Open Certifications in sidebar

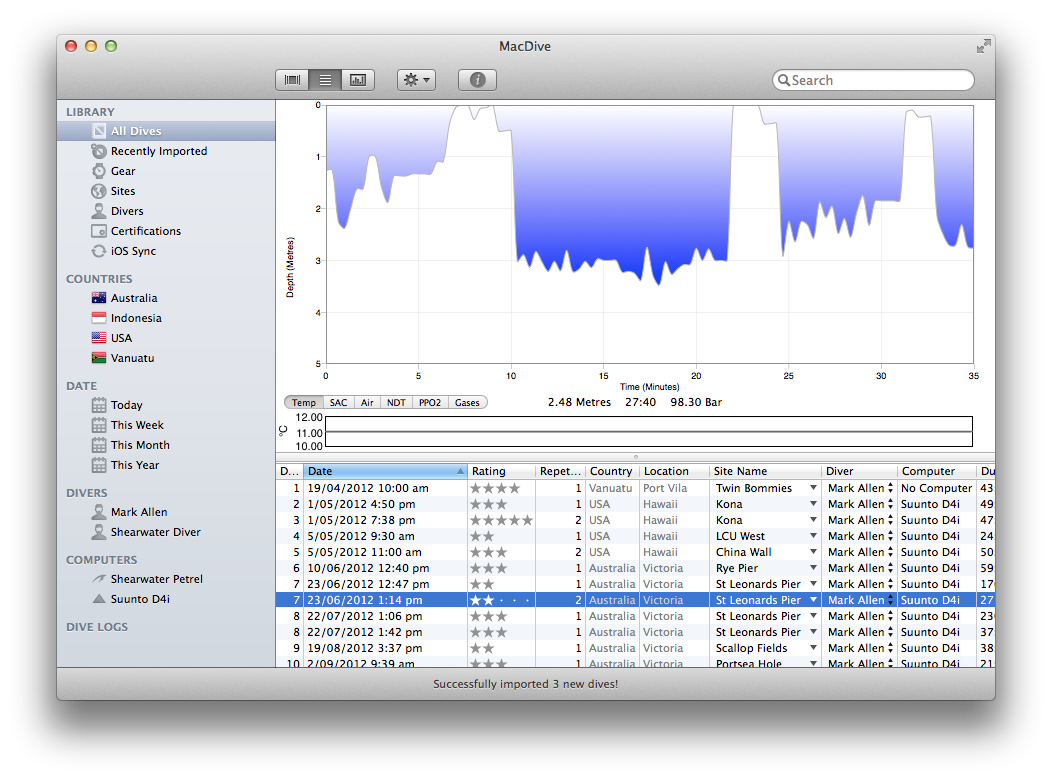[146, 231]
